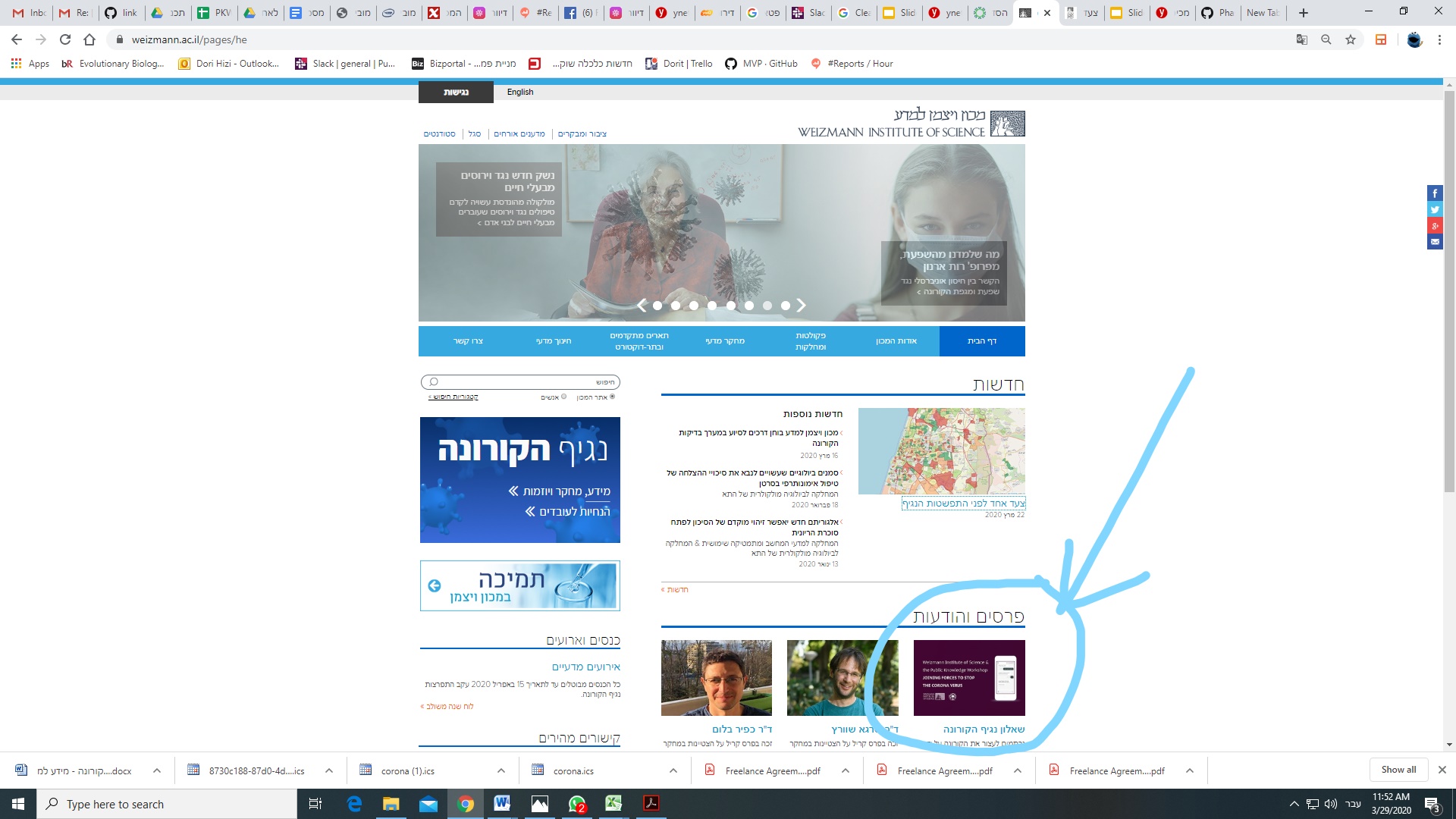Image resolution: width=1456 pixels, height=819 pixels.
Task: Click the Facebook share icon on sidebar
Action: (x=1435, y=193)
